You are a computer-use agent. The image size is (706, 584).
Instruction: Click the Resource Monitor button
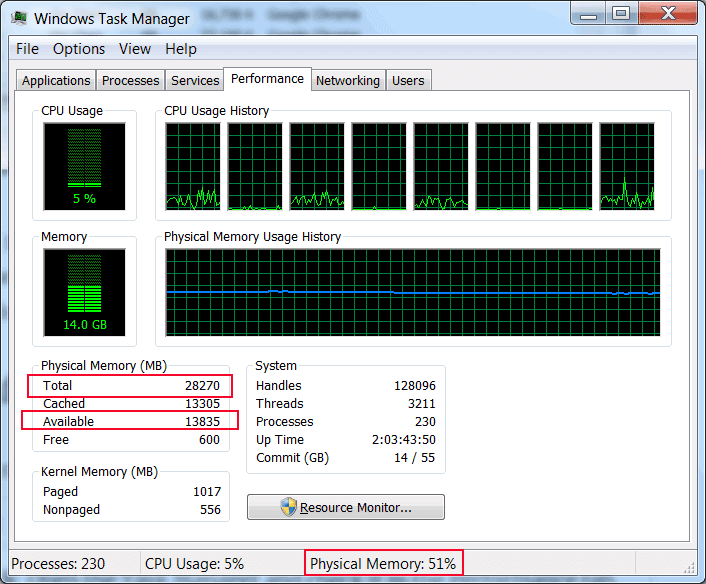tap(346, 507)
